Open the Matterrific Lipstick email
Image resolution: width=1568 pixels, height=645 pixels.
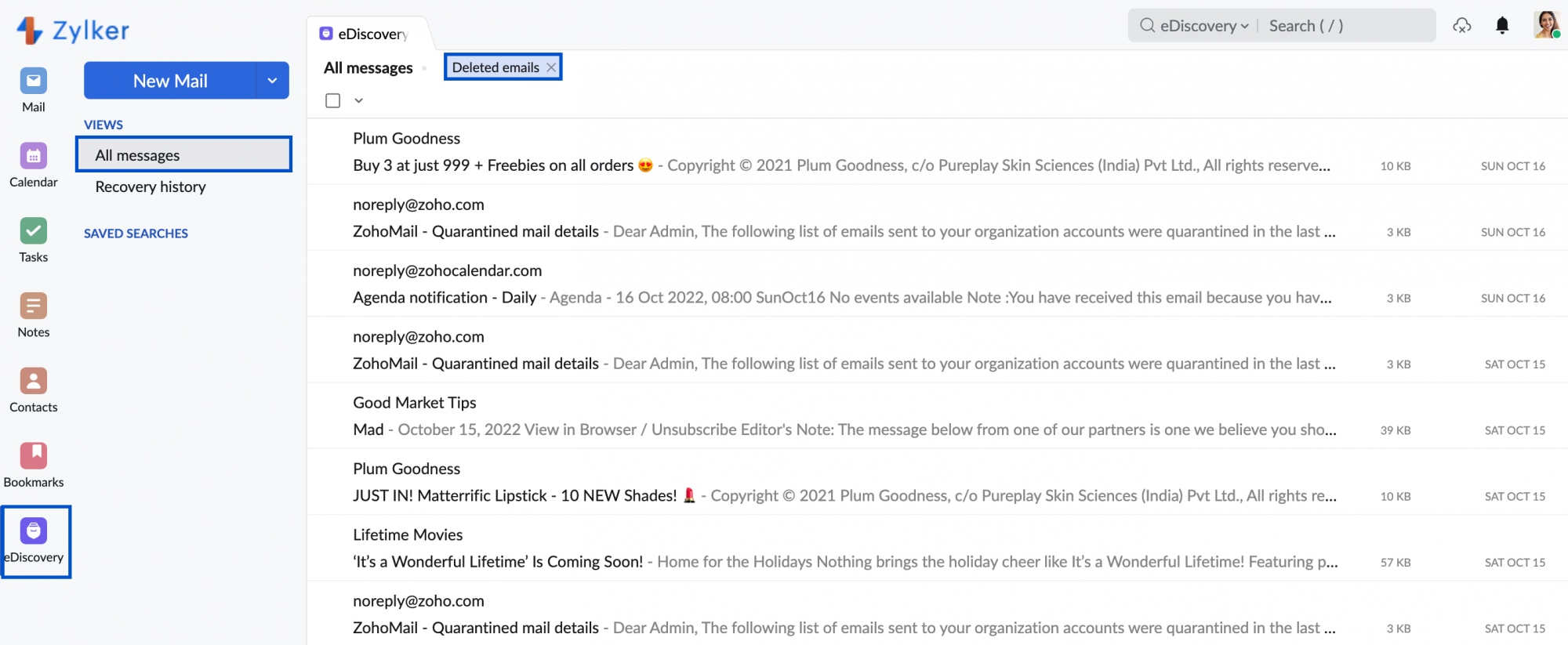(x=937, y=482)
